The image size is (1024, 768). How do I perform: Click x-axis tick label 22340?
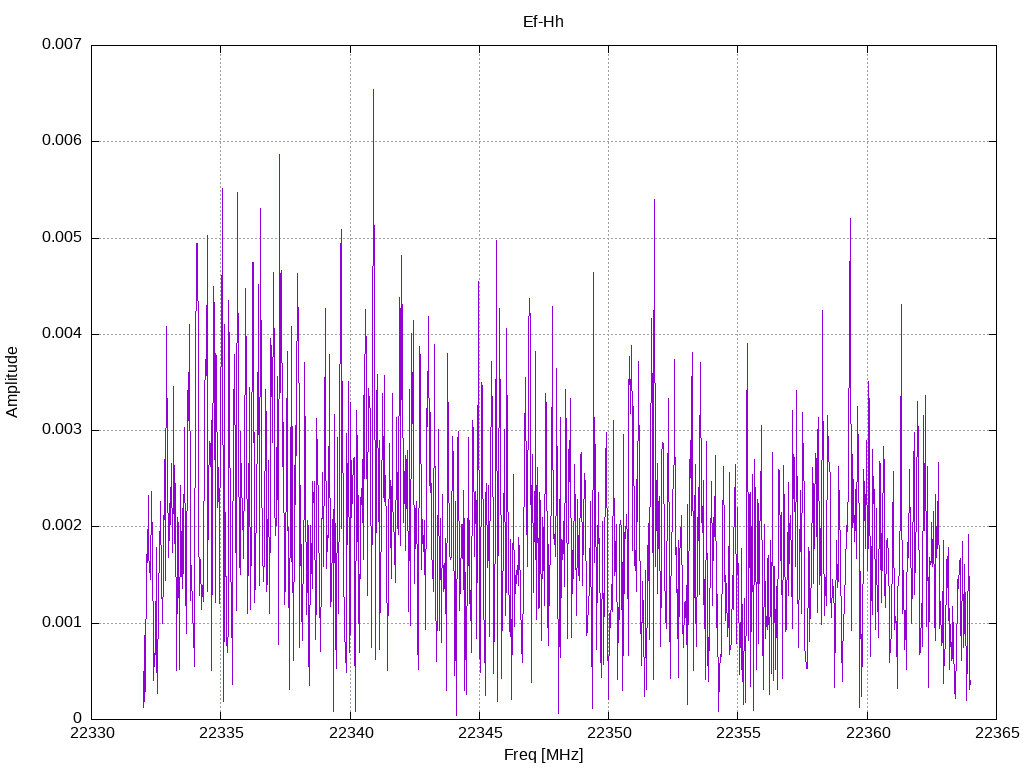pyautogui.click(x=351, y=733)
